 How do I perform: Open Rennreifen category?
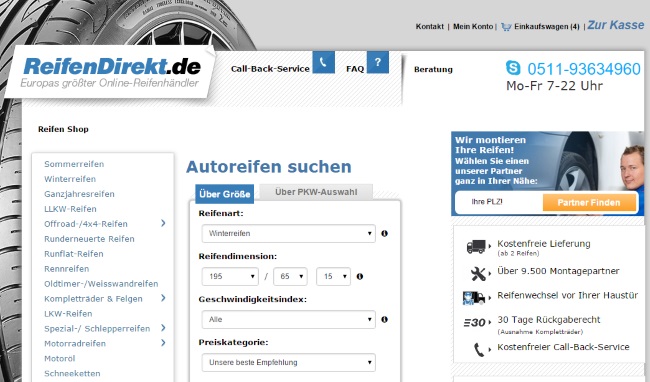[x=67, y=268]
